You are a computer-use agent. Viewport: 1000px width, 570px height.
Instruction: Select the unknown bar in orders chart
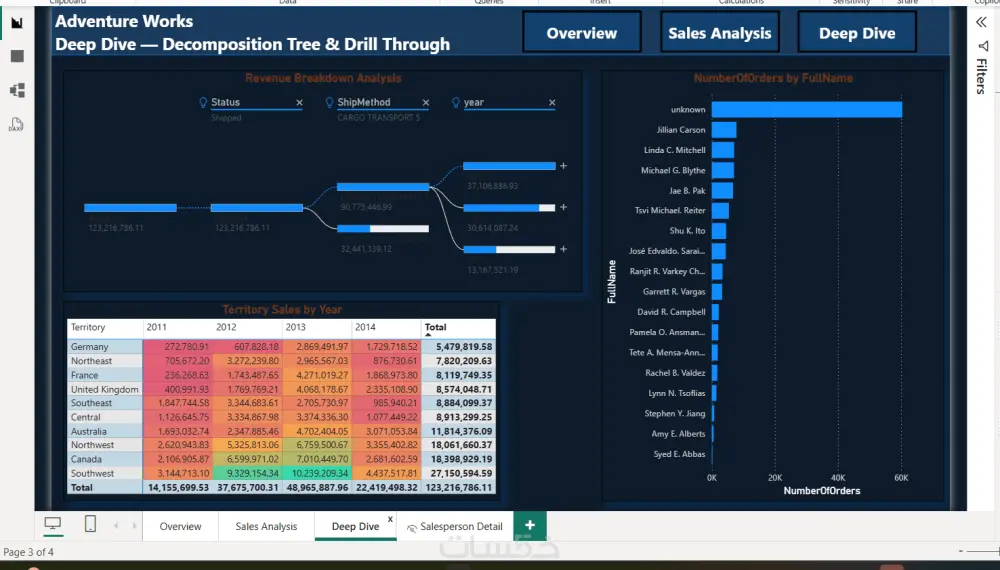pyautogui.click(x=807, y=110)
